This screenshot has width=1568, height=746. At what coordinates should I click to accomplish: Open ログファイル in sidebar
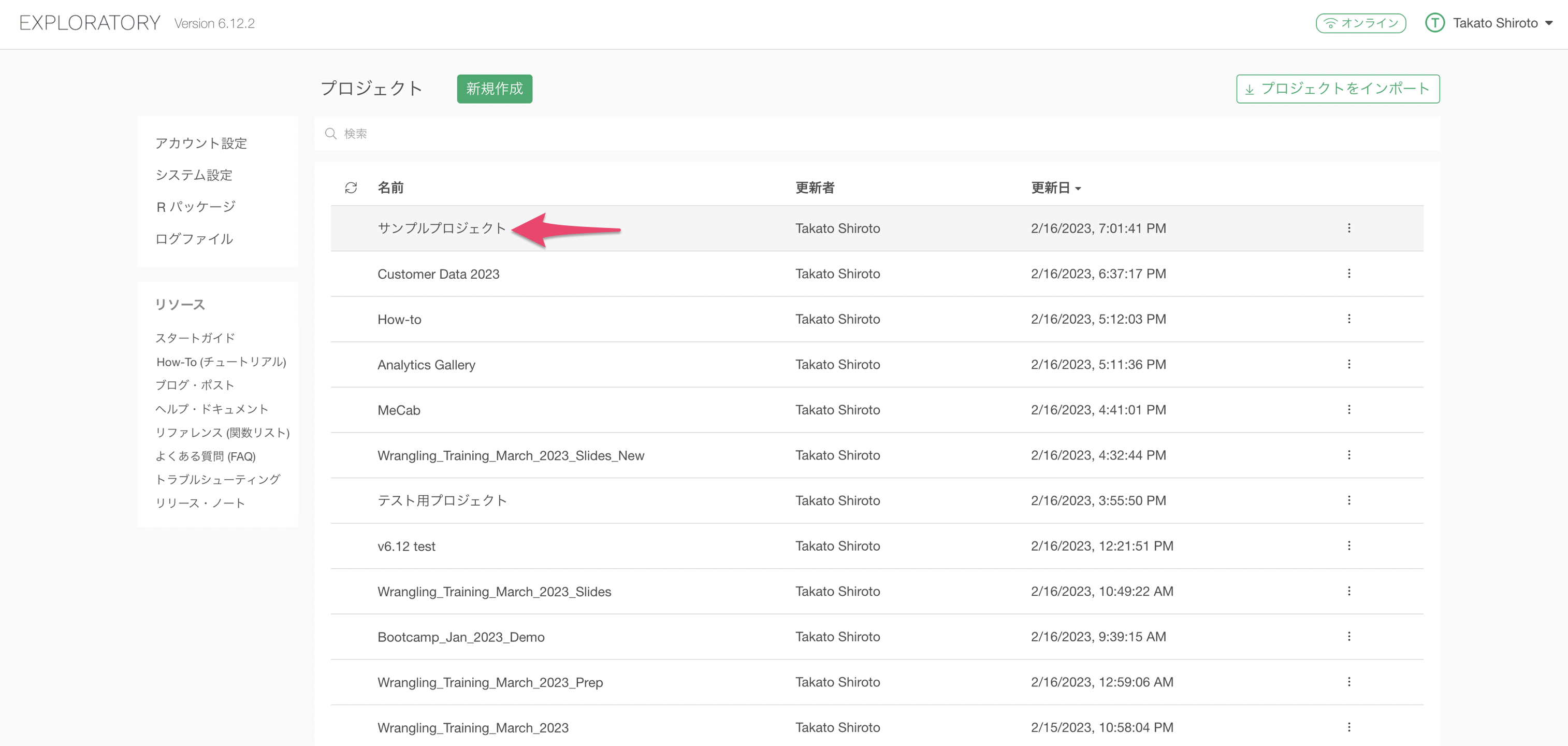coord(194,239)
